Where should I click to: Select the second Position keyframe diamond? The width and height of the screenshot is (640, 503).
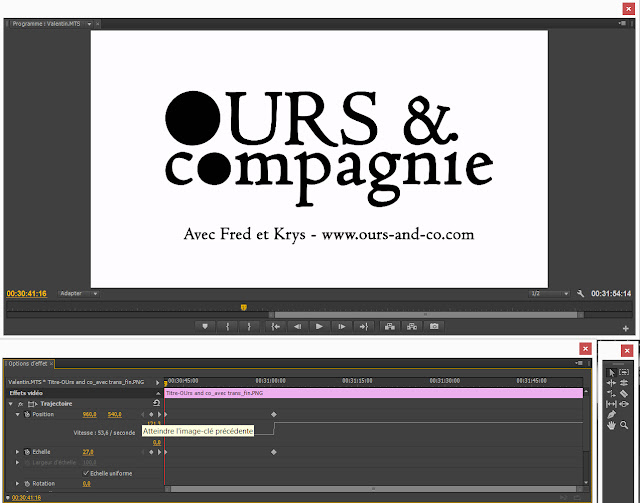click(274, 414)
